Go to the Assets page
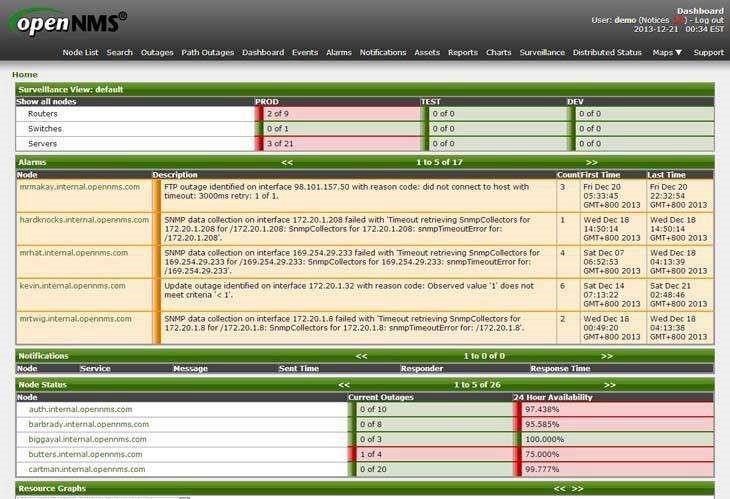 coord(427,53)
